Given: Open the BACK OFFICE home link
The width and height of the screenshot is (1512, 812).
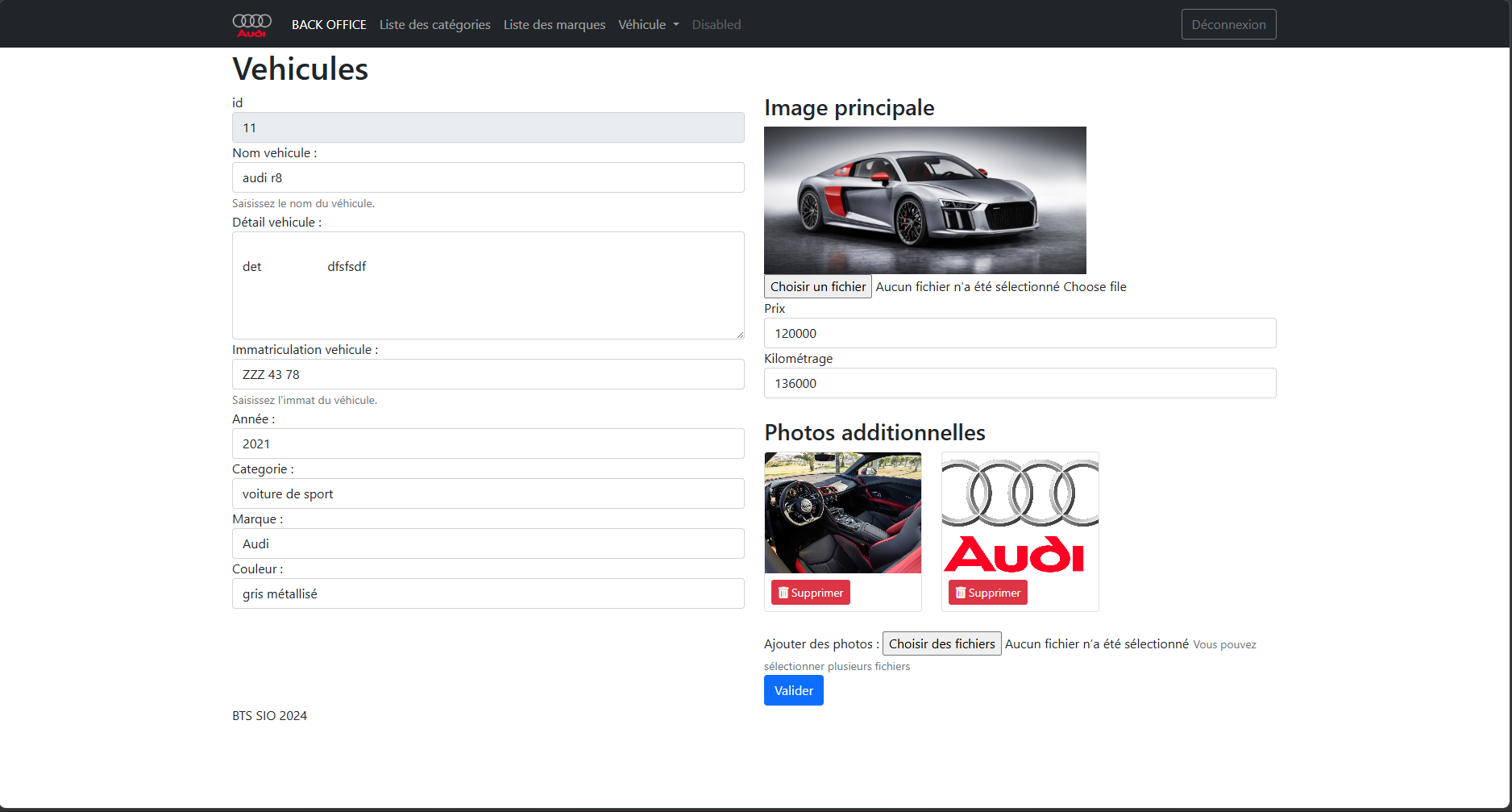Looking at the screenshot, I should (x=329, y=25).
